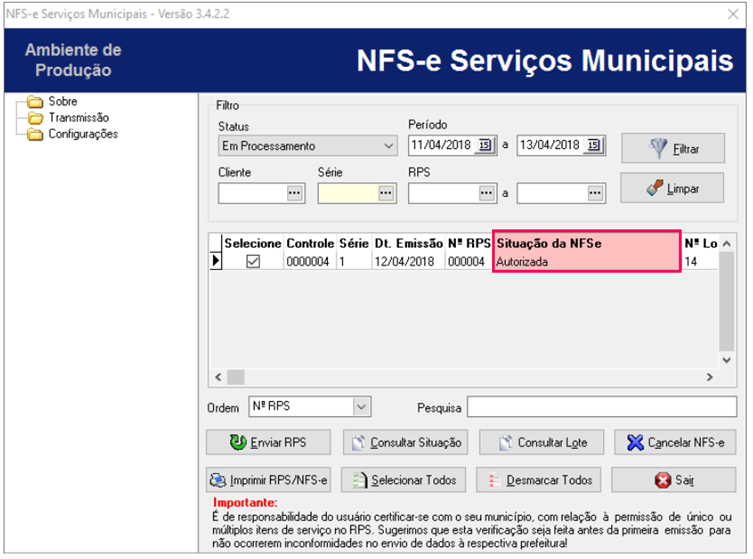
Task: Open the Ordem dropdown
Action: (361, 407)
